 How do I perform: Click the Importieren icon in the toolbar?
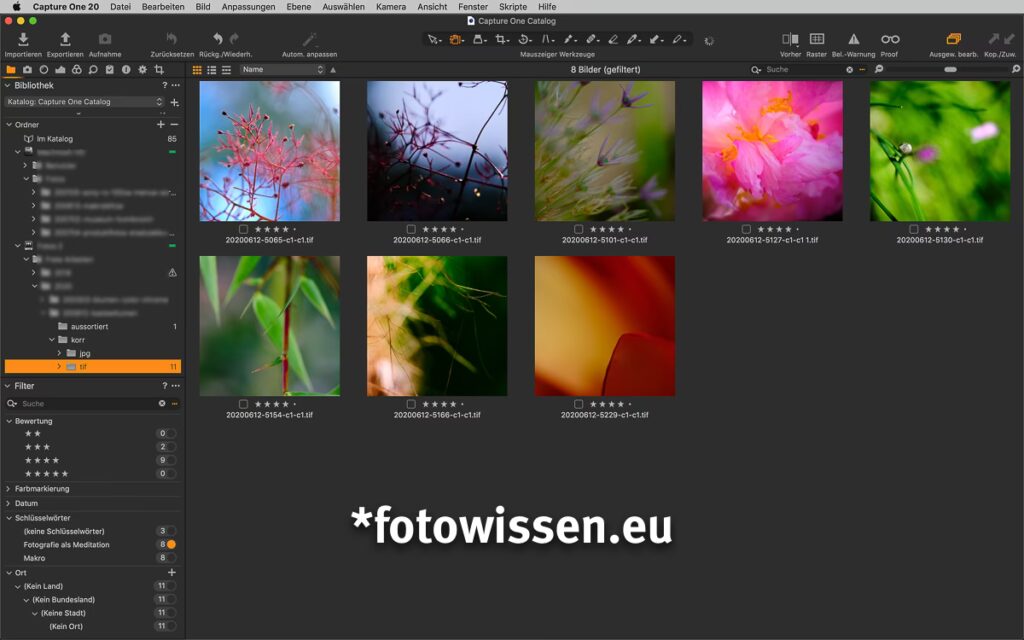pos(23,39)
